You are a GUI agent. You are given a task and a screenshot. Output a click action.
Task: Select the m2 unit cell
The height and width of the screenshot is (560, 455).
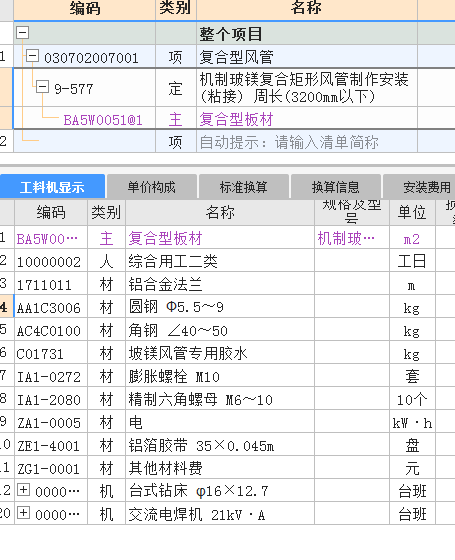[x=412, y=238]
